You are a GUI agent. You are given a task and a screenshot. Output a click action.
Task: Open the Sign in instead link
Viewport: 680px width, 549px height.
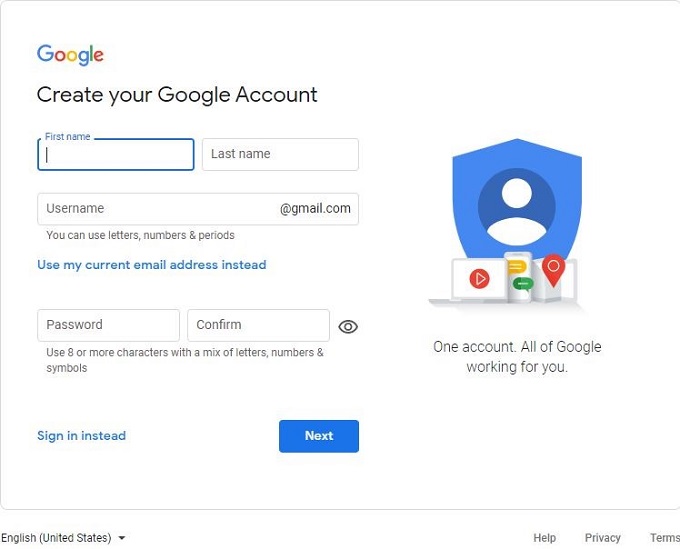point(82,435)
